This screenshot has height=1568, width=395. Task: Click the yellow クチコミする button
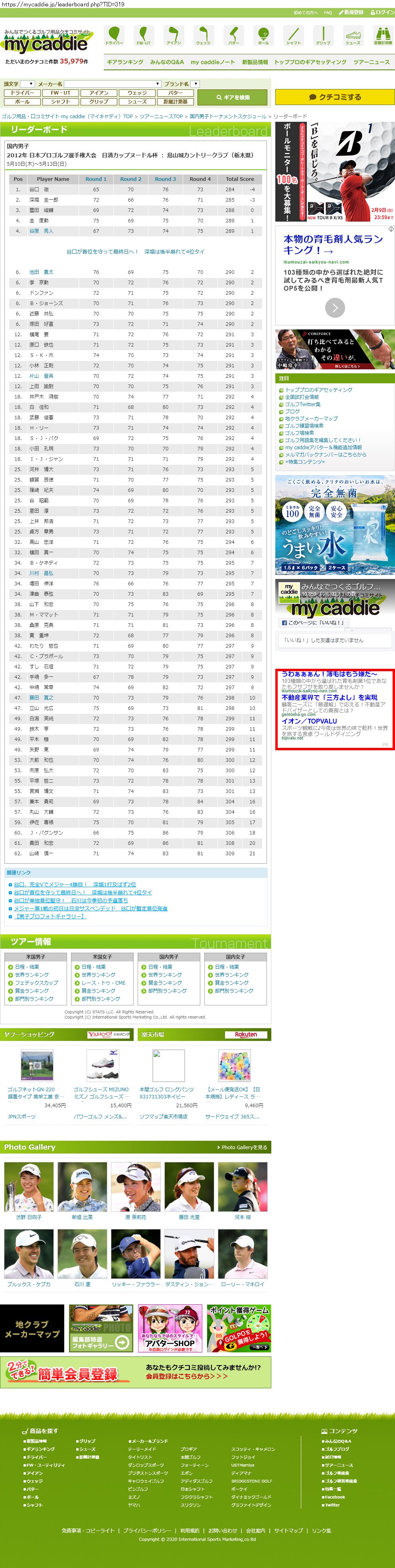tap(335, 97)
